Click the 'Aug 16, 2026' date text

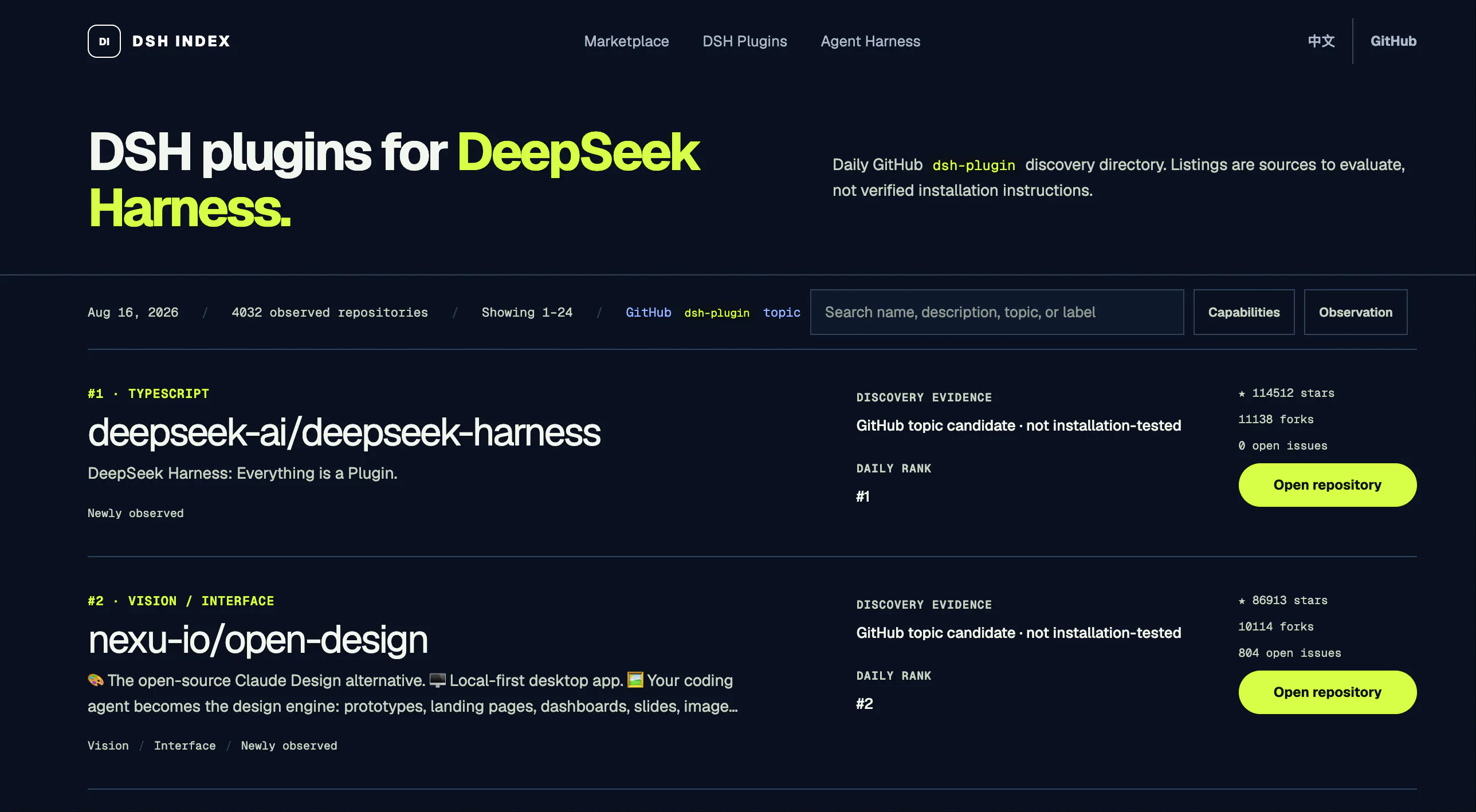tap(133, 313)
